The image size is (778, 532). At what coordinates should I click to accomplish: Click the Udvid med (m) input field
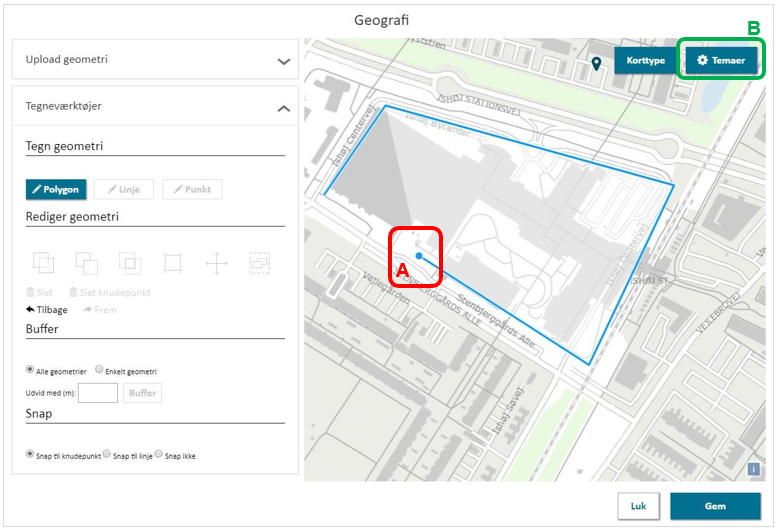pyautogui.click(x=98, y=393)
